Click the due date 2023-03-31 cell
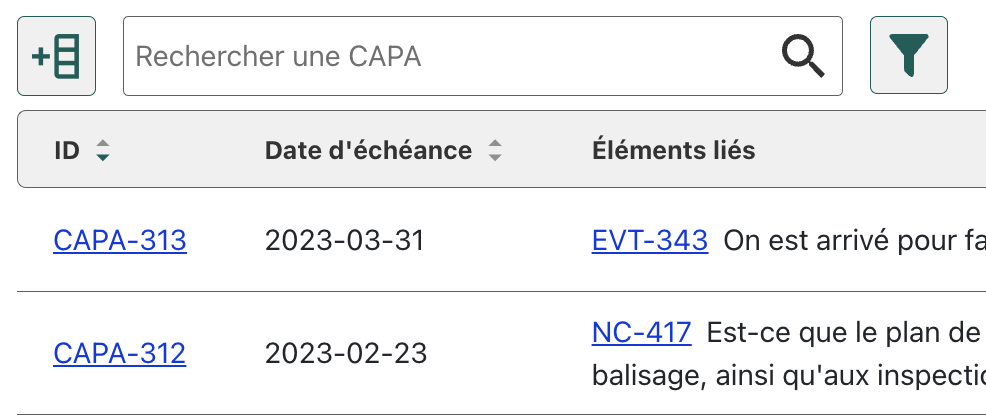The height and width of the screenshot is (416, 986). pyautogui.click(x=344, y=241)
